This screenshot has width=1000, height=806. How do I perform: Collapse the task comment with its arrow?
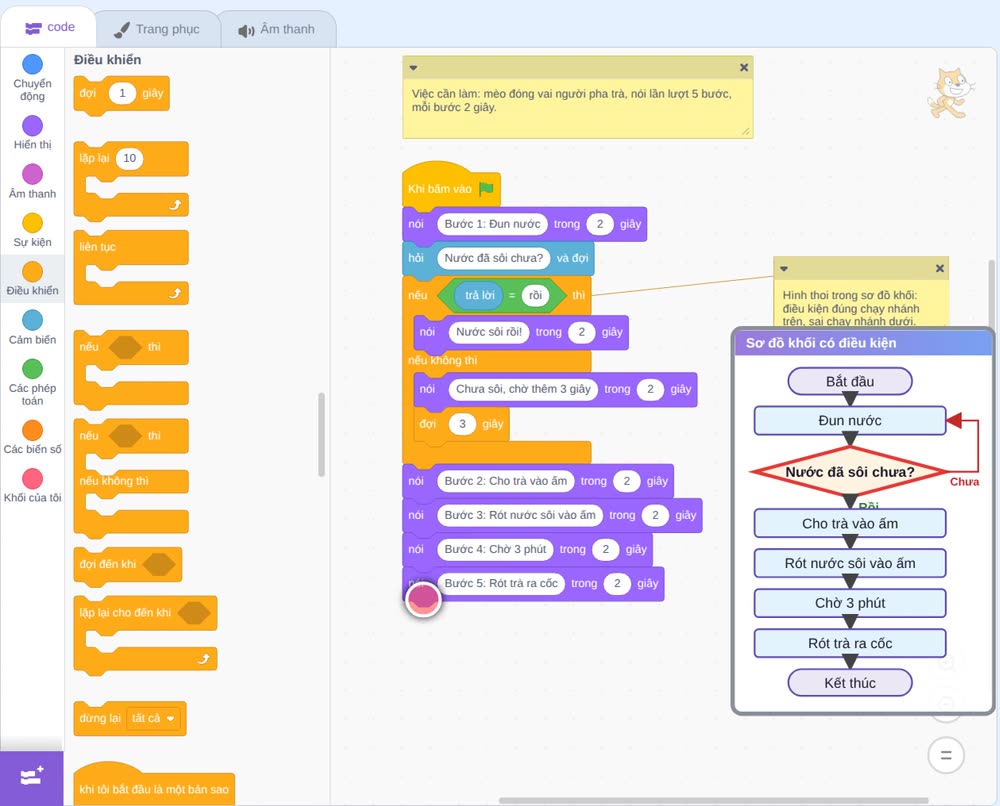tap(413, 68)
